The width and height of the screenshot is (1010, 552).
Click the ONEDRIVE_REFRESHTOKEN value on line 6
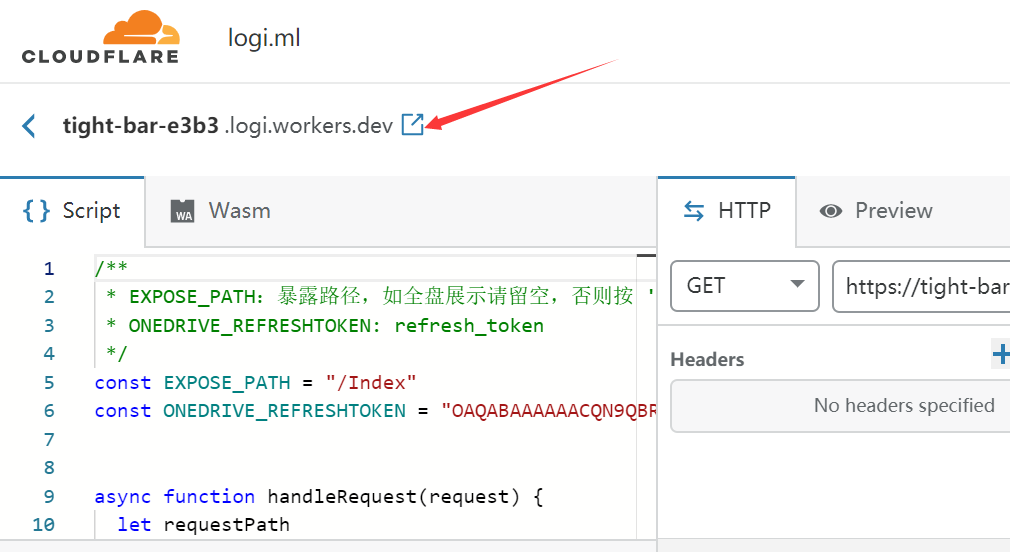point(548,410)
